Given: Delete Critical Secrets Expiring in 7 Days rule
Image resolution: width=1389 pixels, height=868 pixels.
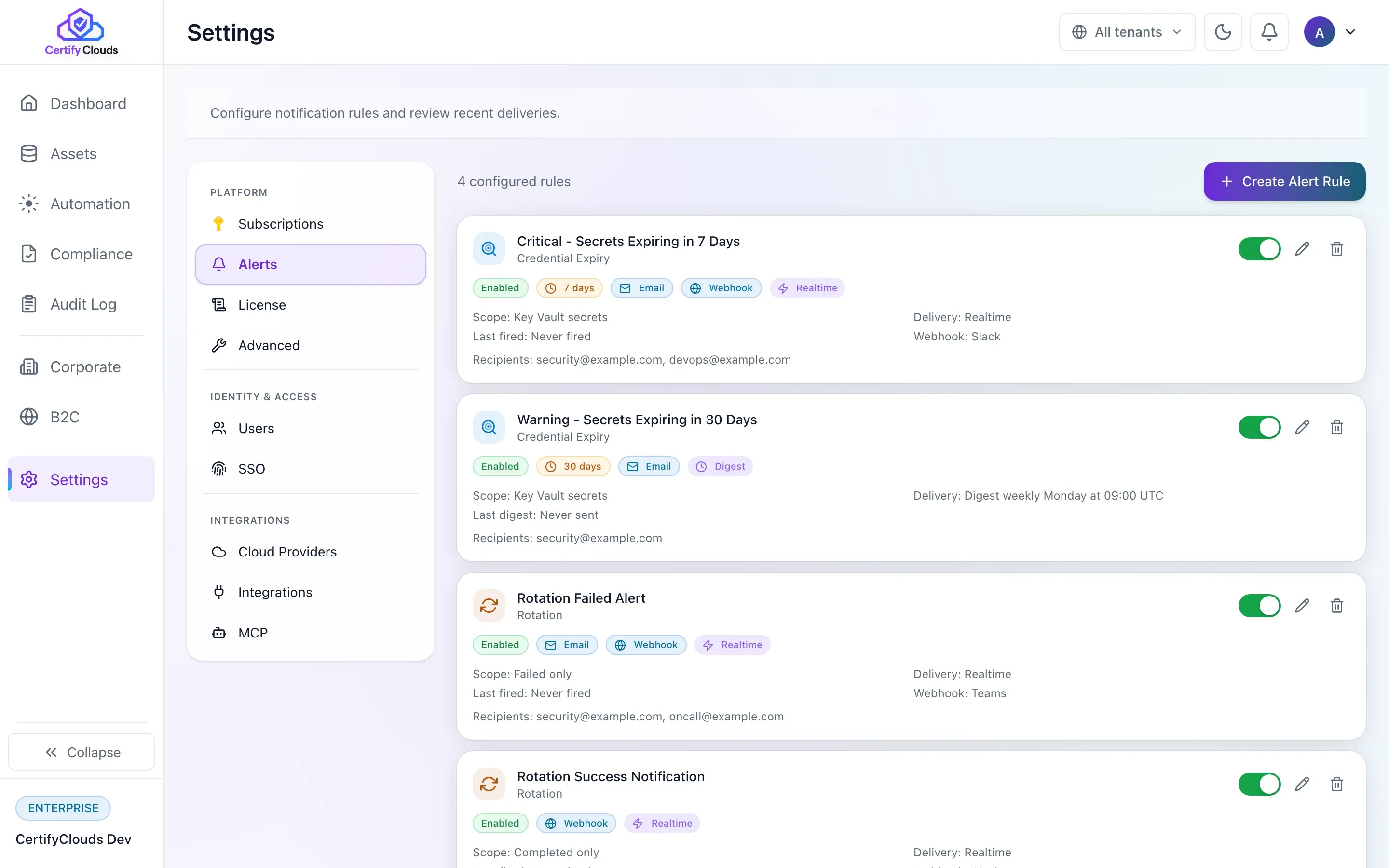Looking at the screenshot, I should 1337,248.
